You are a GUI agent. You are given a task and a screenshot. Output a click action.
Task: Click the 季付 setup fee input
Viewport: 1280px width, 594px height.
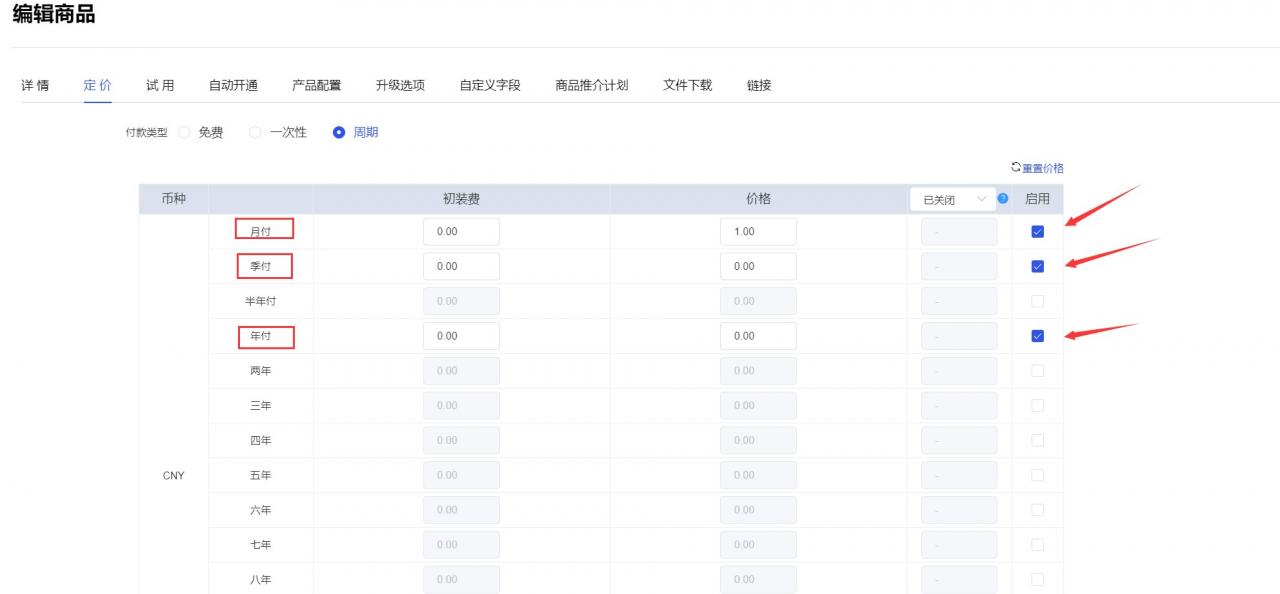pos(461,266)
